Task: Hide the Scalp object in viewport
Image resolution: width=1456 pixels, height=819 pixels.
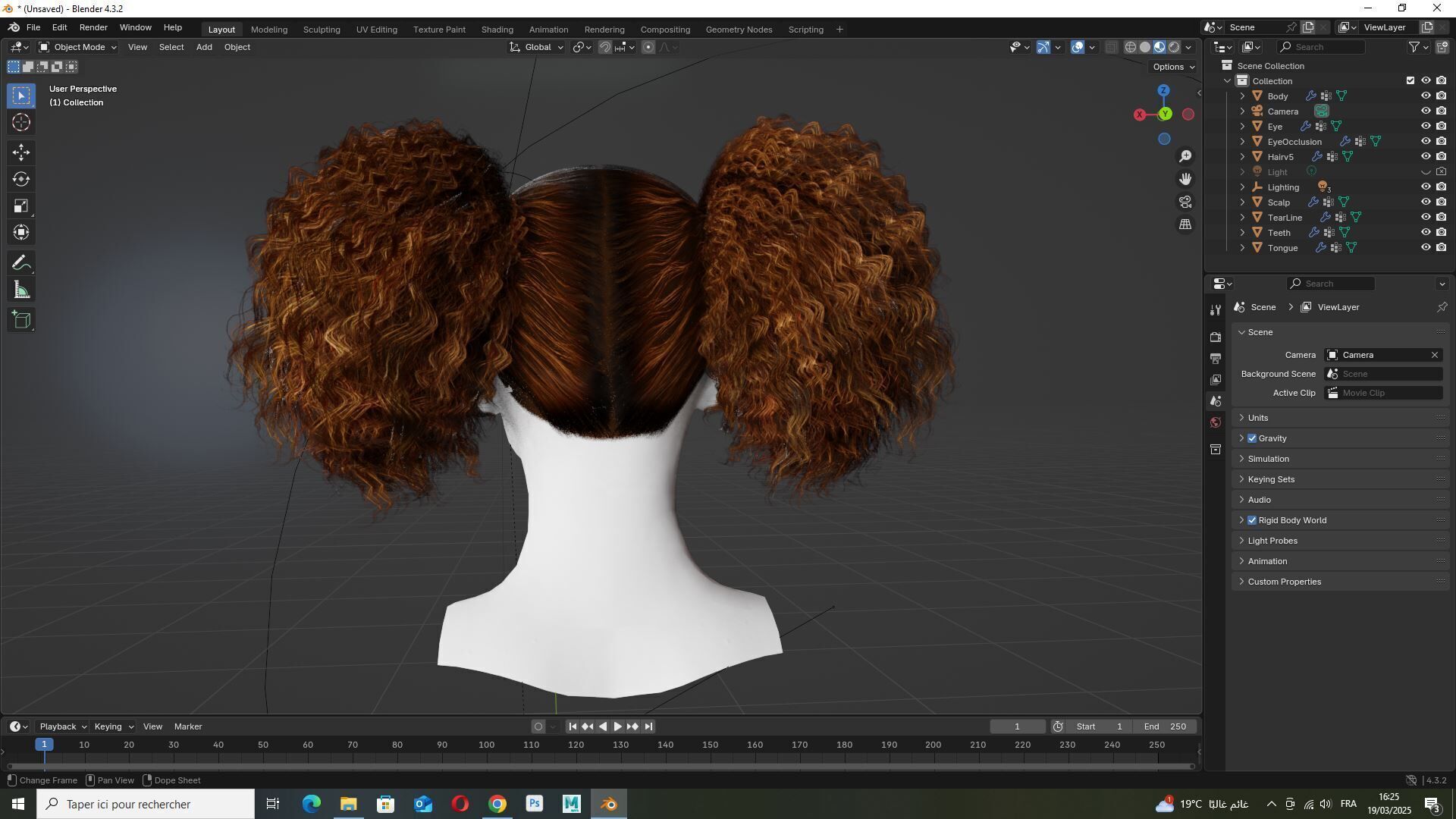Action: (x=1426, y=202)
